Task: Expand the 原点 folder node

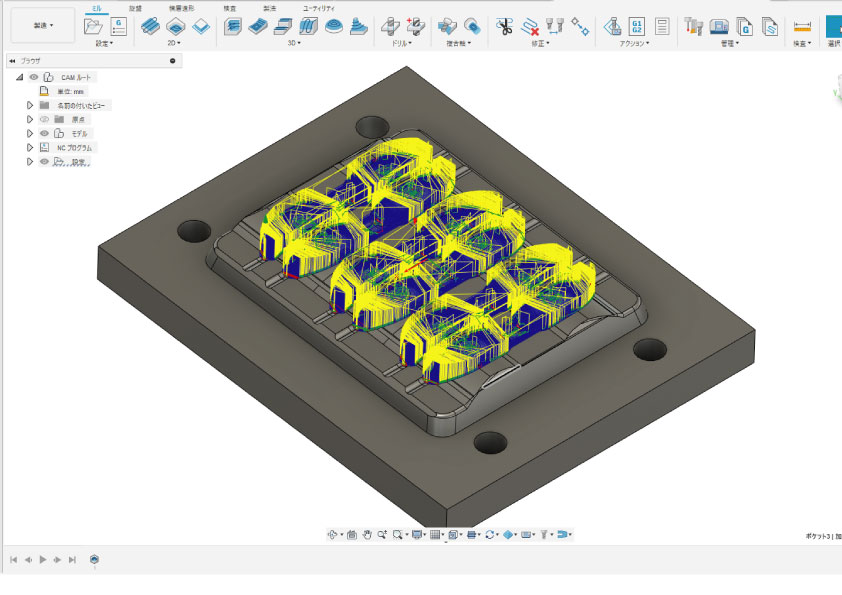Action: tap(30, 119)
